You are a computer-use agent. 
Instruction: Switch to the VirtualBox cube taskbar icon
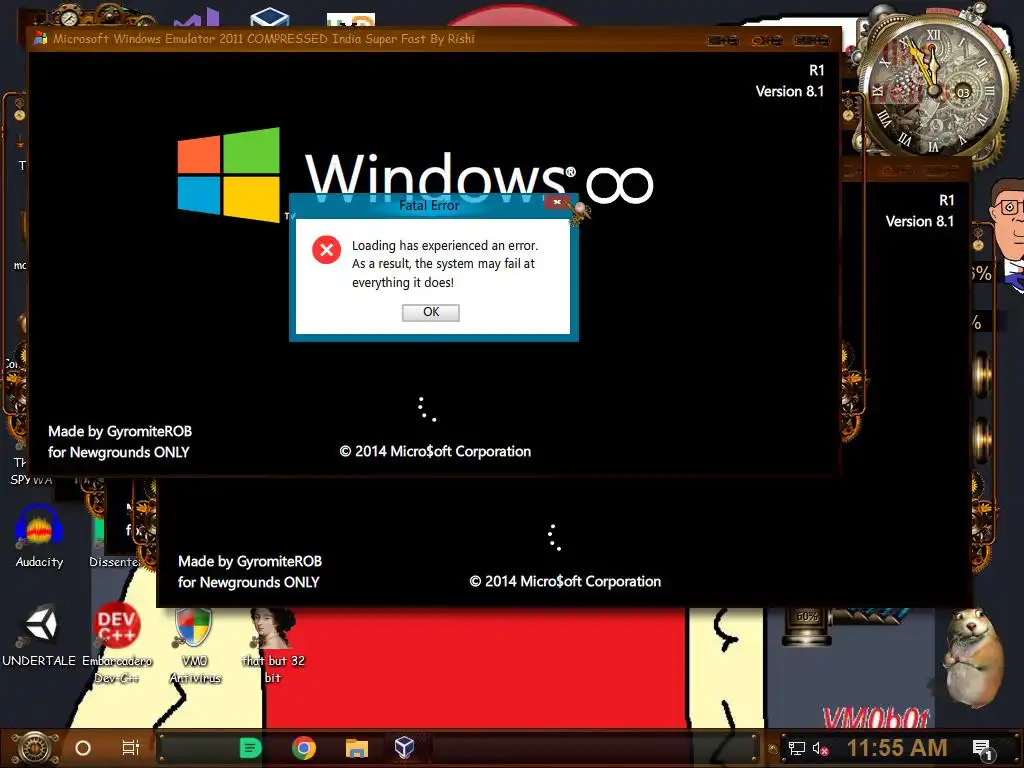[404, 747]
